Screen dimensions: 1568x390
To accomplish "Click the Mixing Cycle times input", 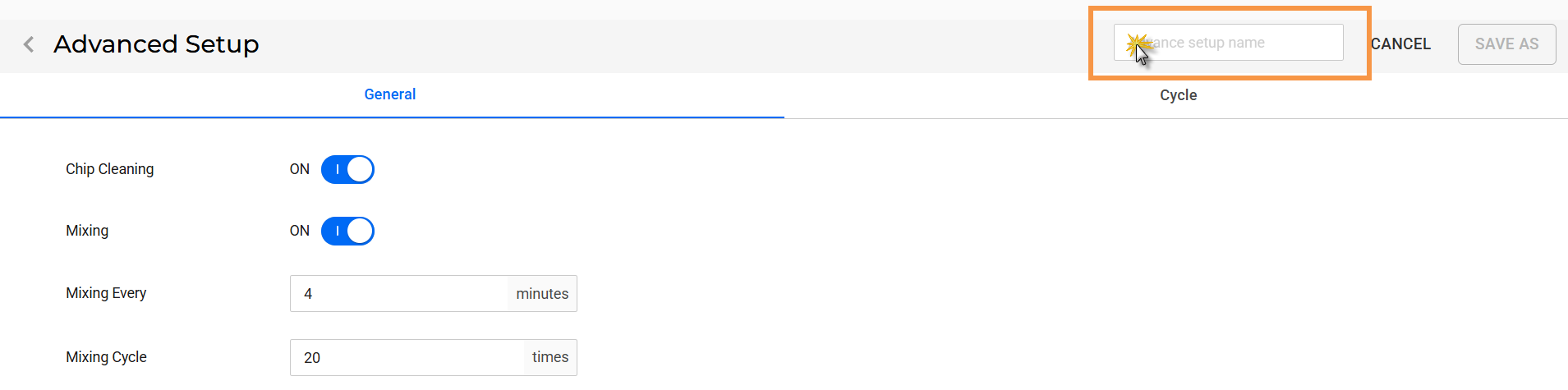I will pos(407,358).
